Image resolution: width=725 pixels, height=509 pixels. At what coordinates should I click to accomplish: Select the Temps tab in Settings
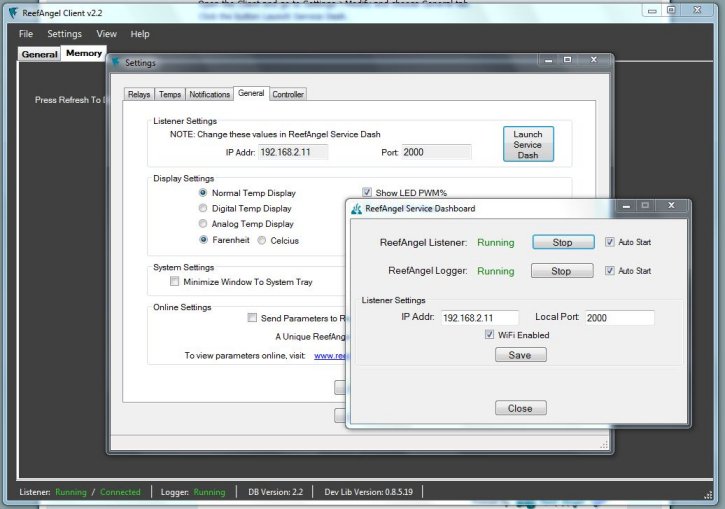(170, 94)
